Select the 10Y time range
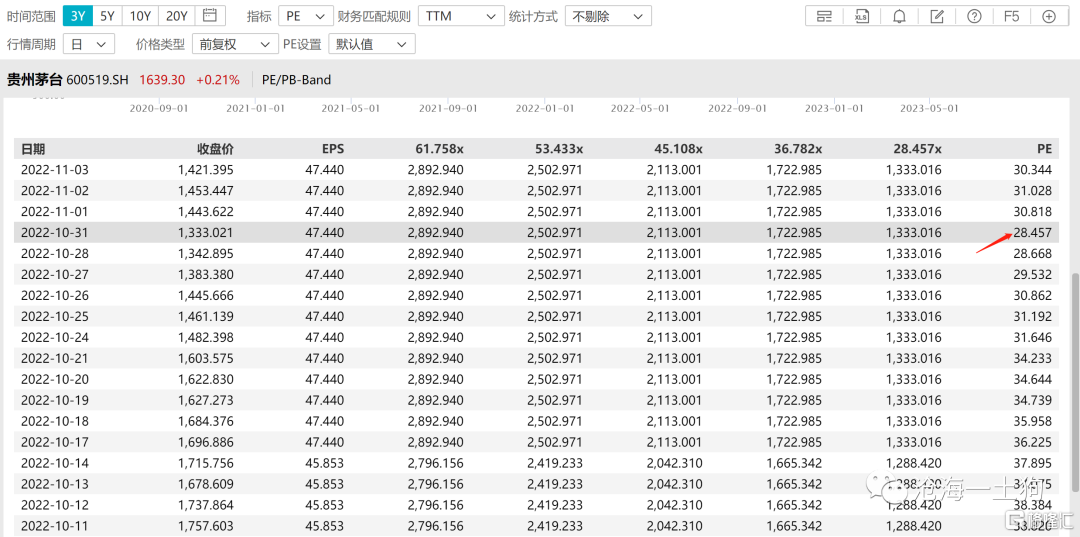Screen dimensions: 1080x537 (141, 15)
